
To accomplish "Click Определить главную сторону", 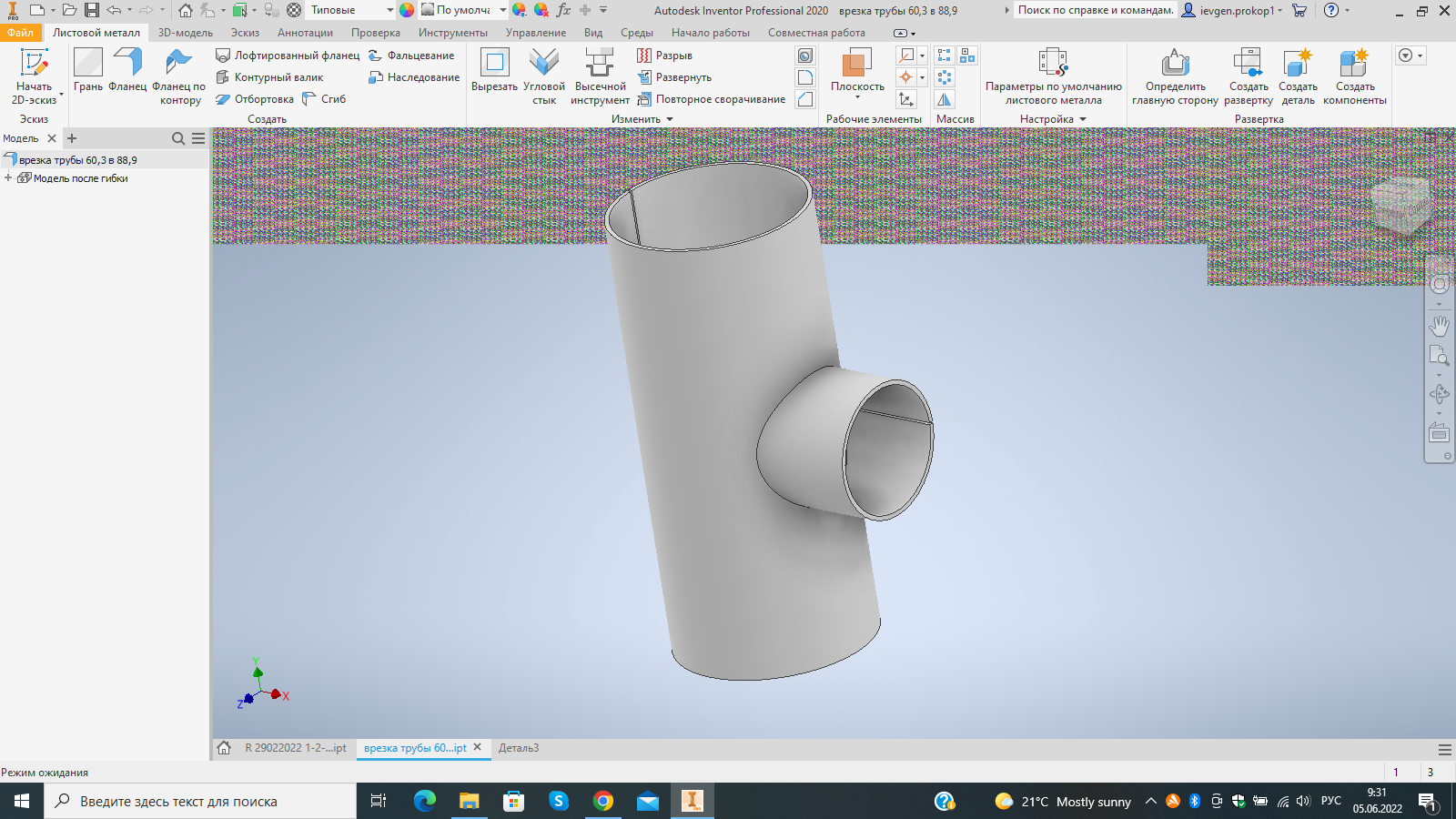I will [x=1175, y=77].
